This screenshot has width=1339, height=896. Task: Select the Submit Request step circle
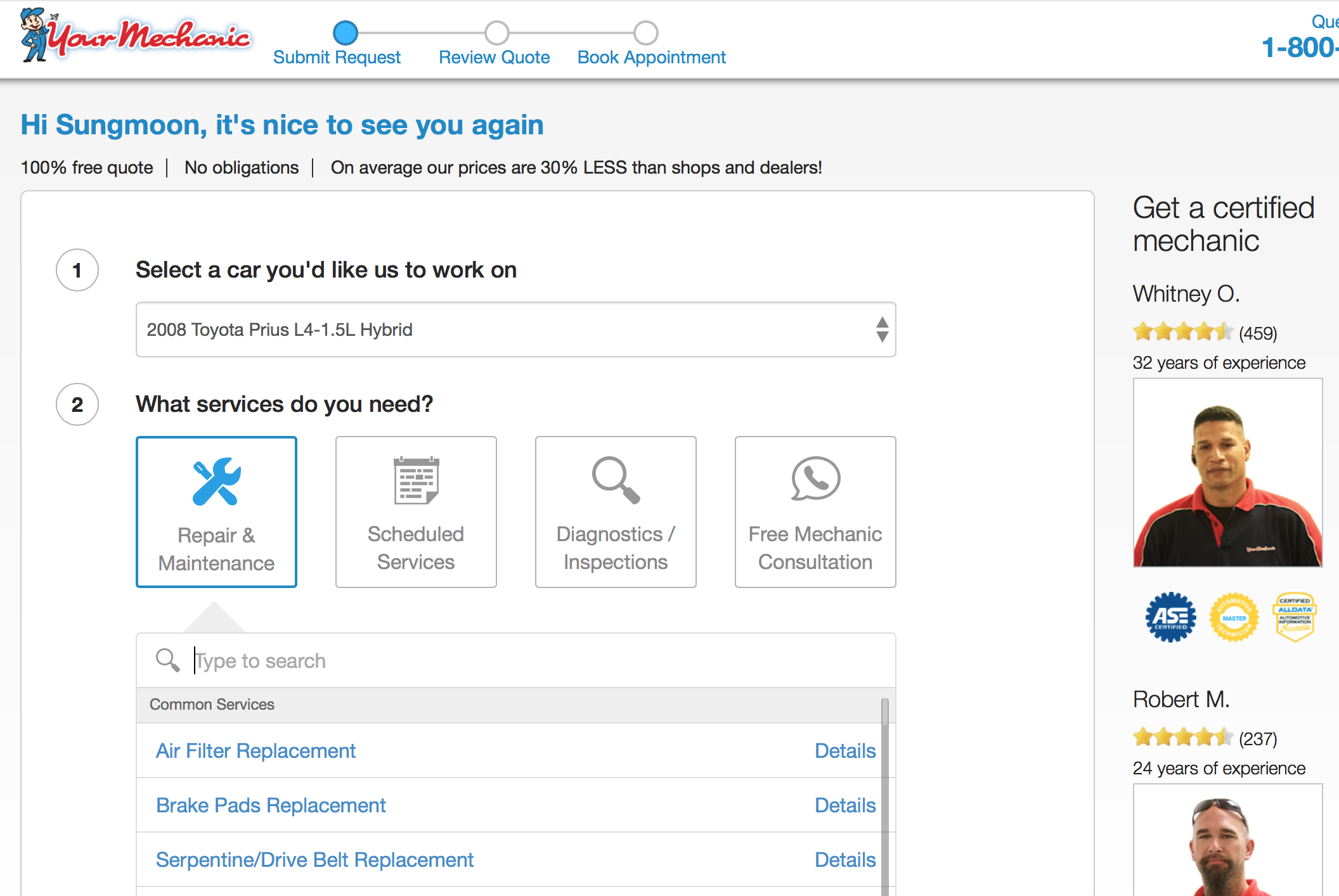[346, 32]
